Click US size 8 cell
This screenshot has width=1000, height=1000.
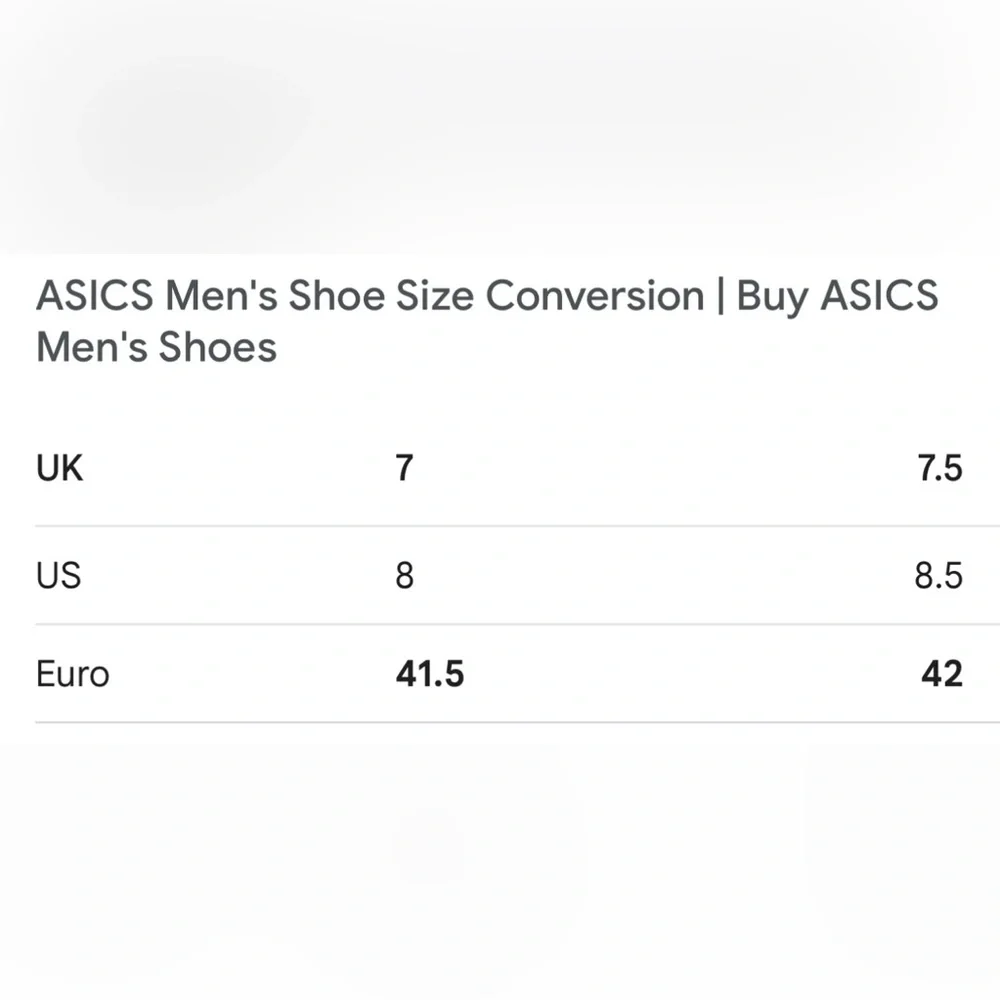(404, 575)
